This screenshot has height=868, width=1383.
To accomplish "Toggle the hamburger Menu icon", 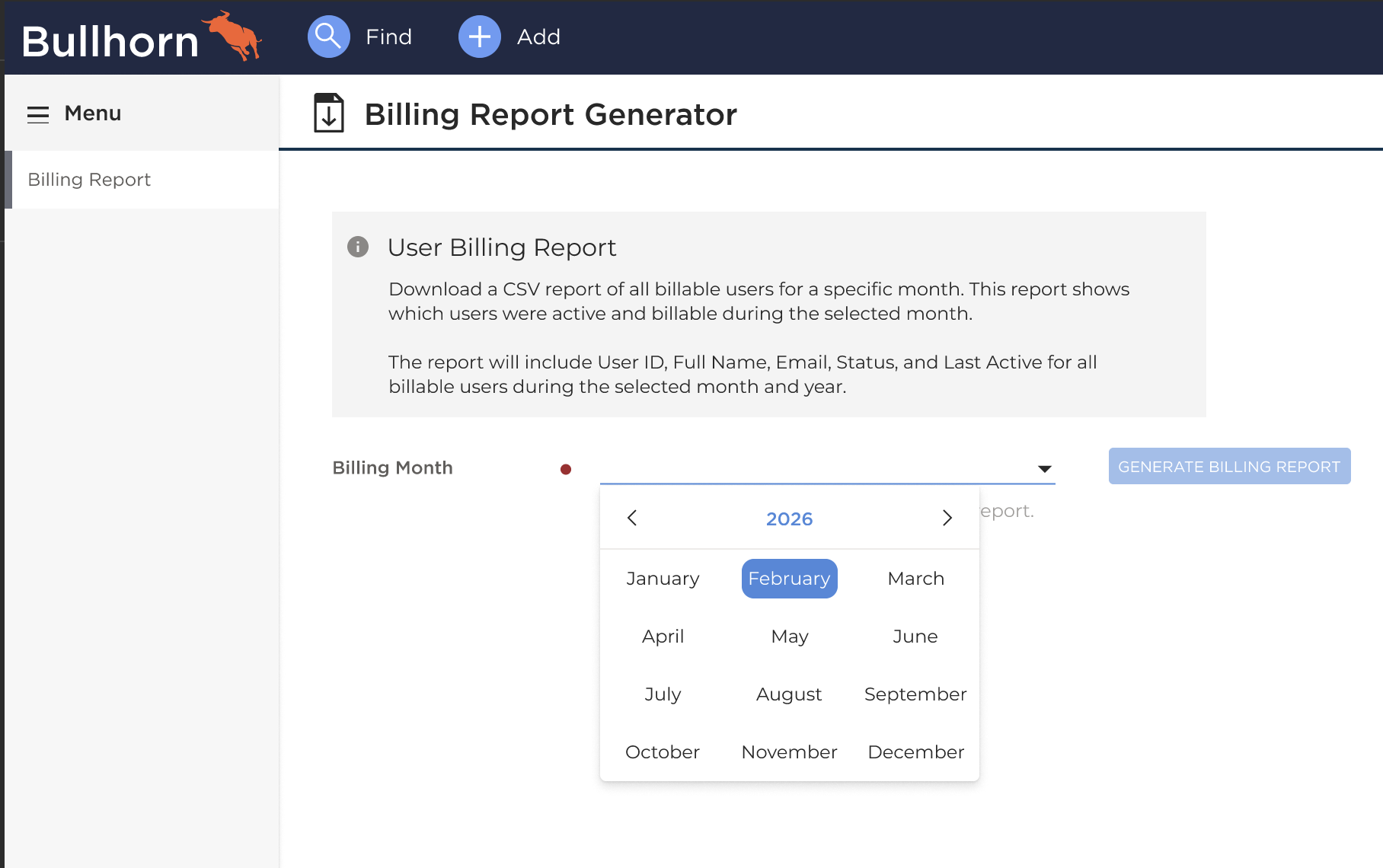I will tap(38, 114).
